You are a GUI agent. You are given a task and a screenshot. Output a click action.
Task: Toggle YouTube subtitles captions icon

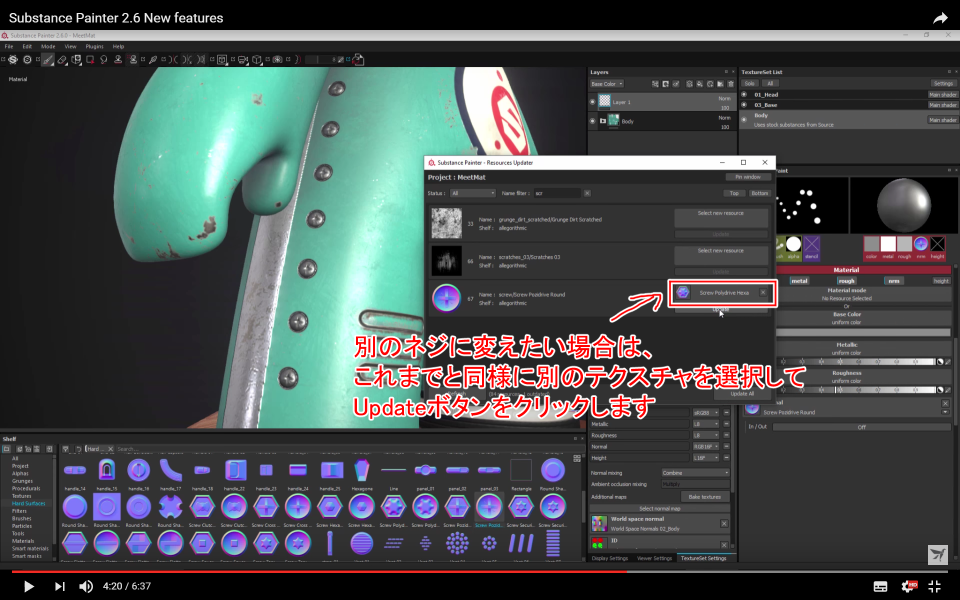tap(880, 586)
